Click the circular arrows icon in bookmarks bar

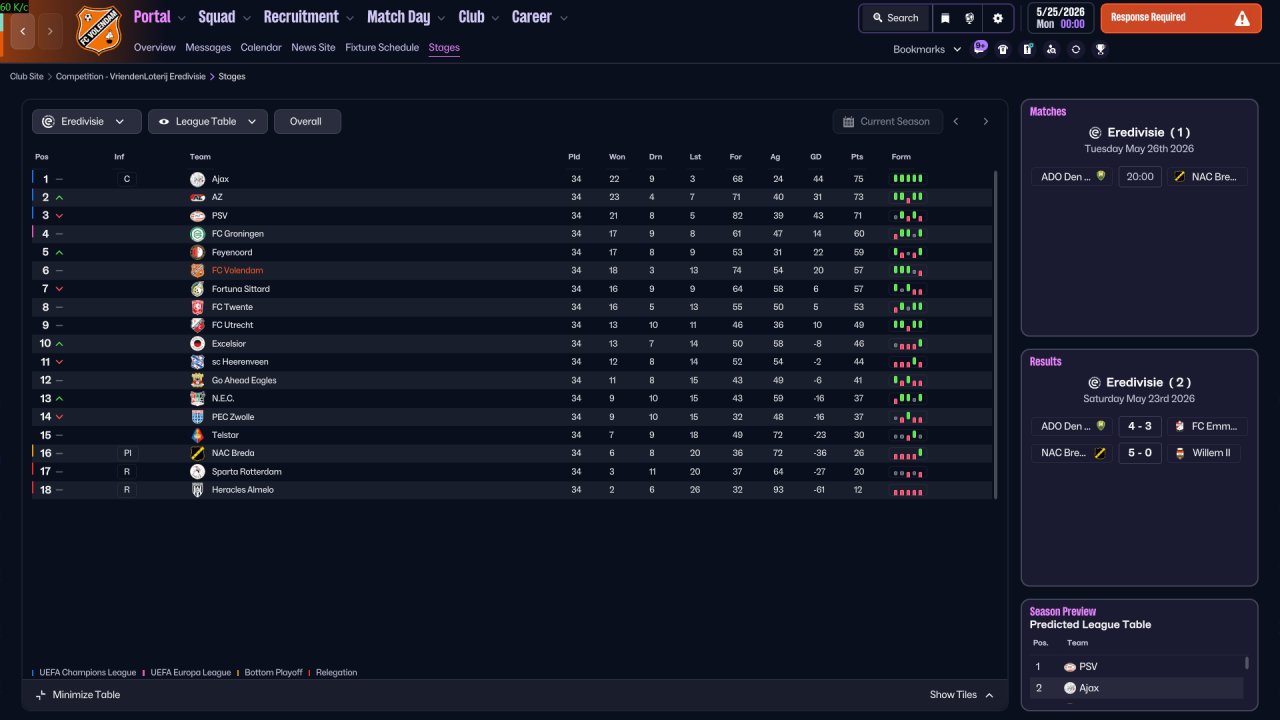pos(1076,49)
